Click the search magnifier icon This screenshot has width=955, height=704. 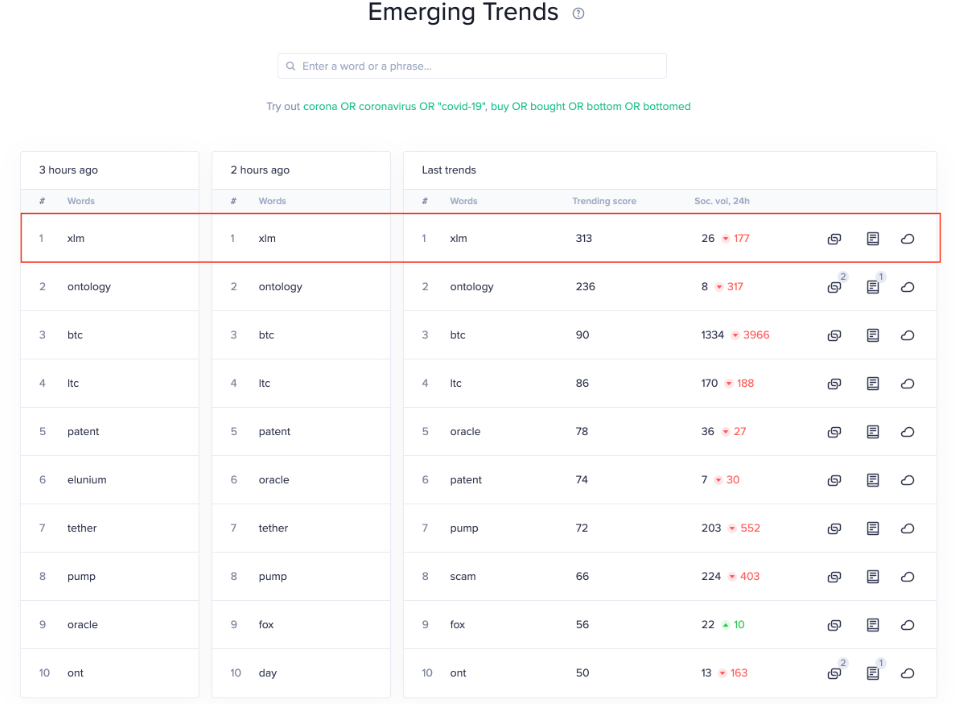pyautogui.click(x=291, y=66)
